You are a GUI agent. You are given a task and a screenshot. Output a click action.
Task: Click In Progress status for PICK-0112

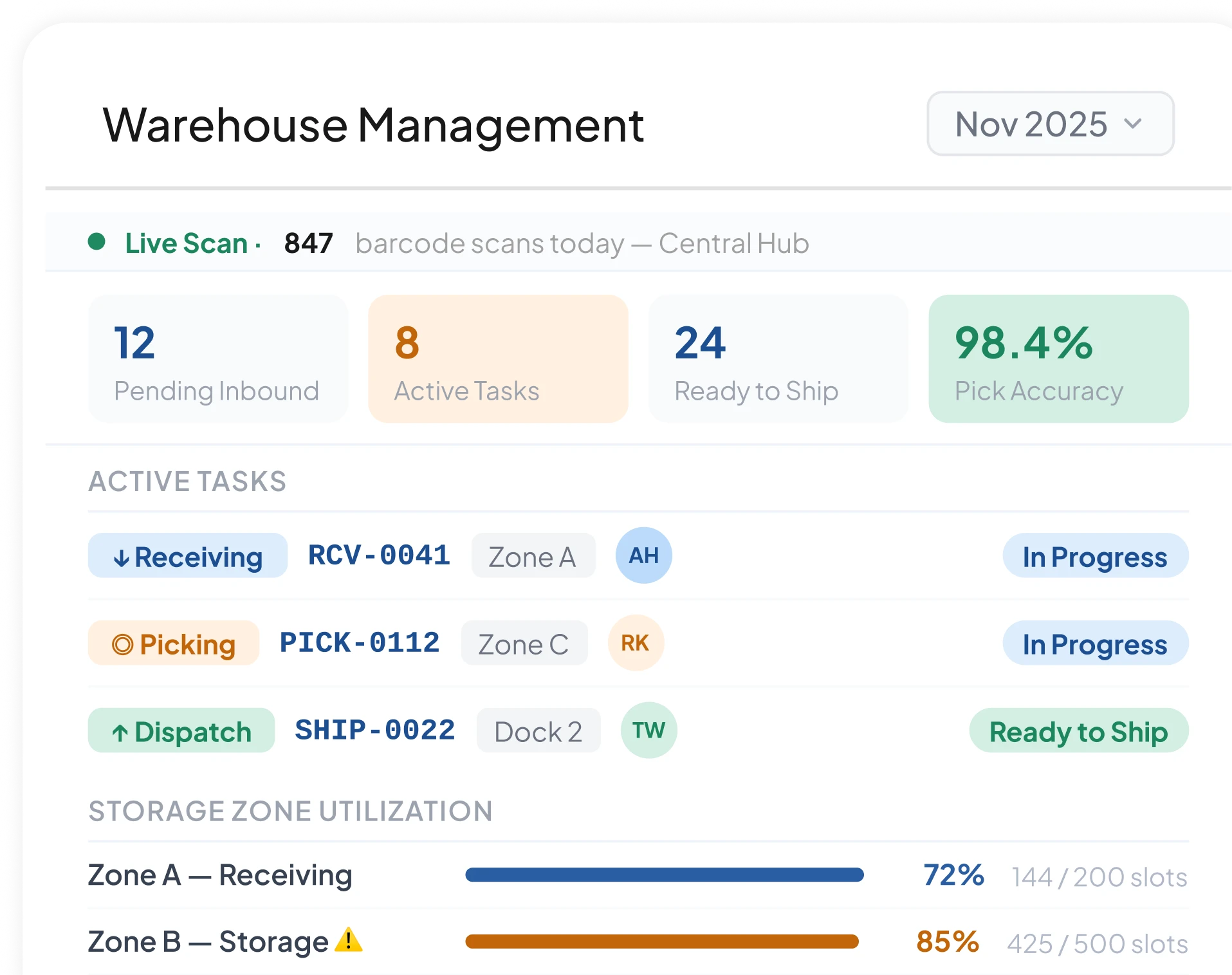(x=1096, y=644)
